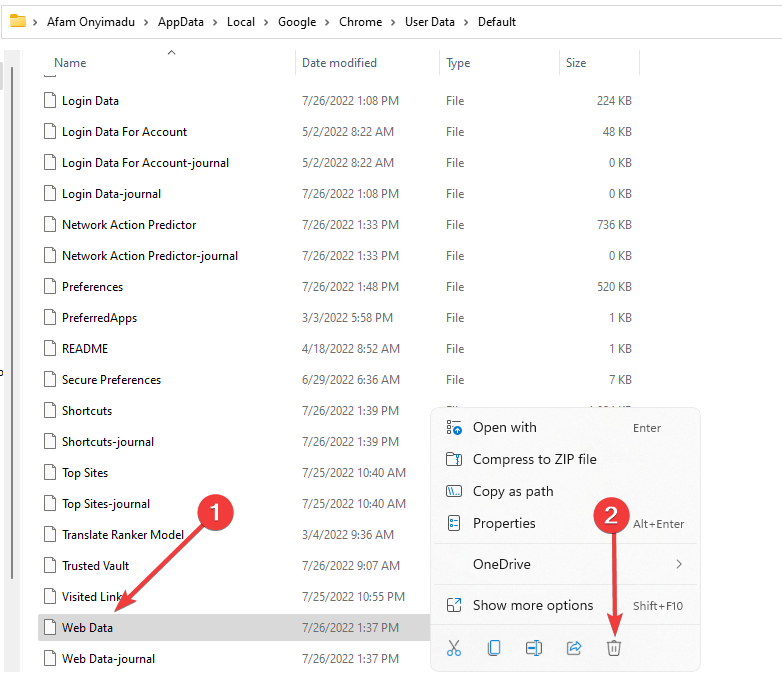The image size is (782, 675).
Task: Choose Copy as path option
Action: click(513, 491)
